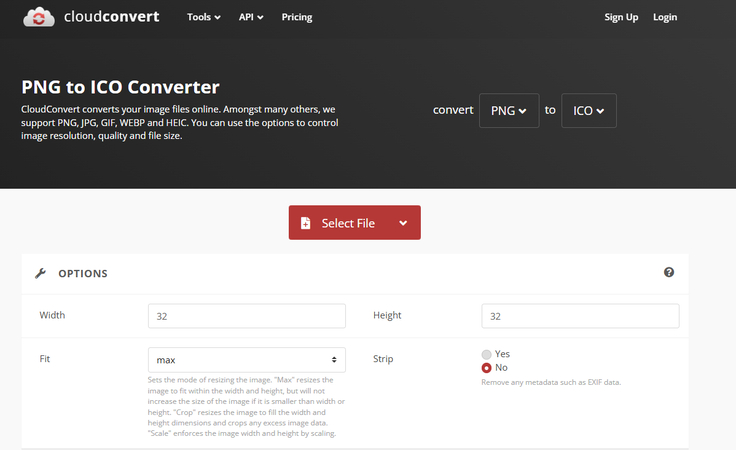736x450 pixels.
Task: Go to the Pricing page
Action: (297, 17)
